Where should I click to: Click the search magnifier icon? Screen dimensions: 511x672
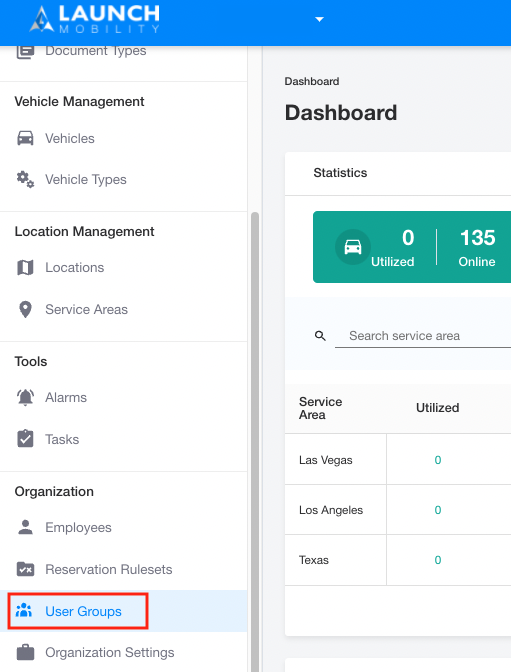pos(320,336)
